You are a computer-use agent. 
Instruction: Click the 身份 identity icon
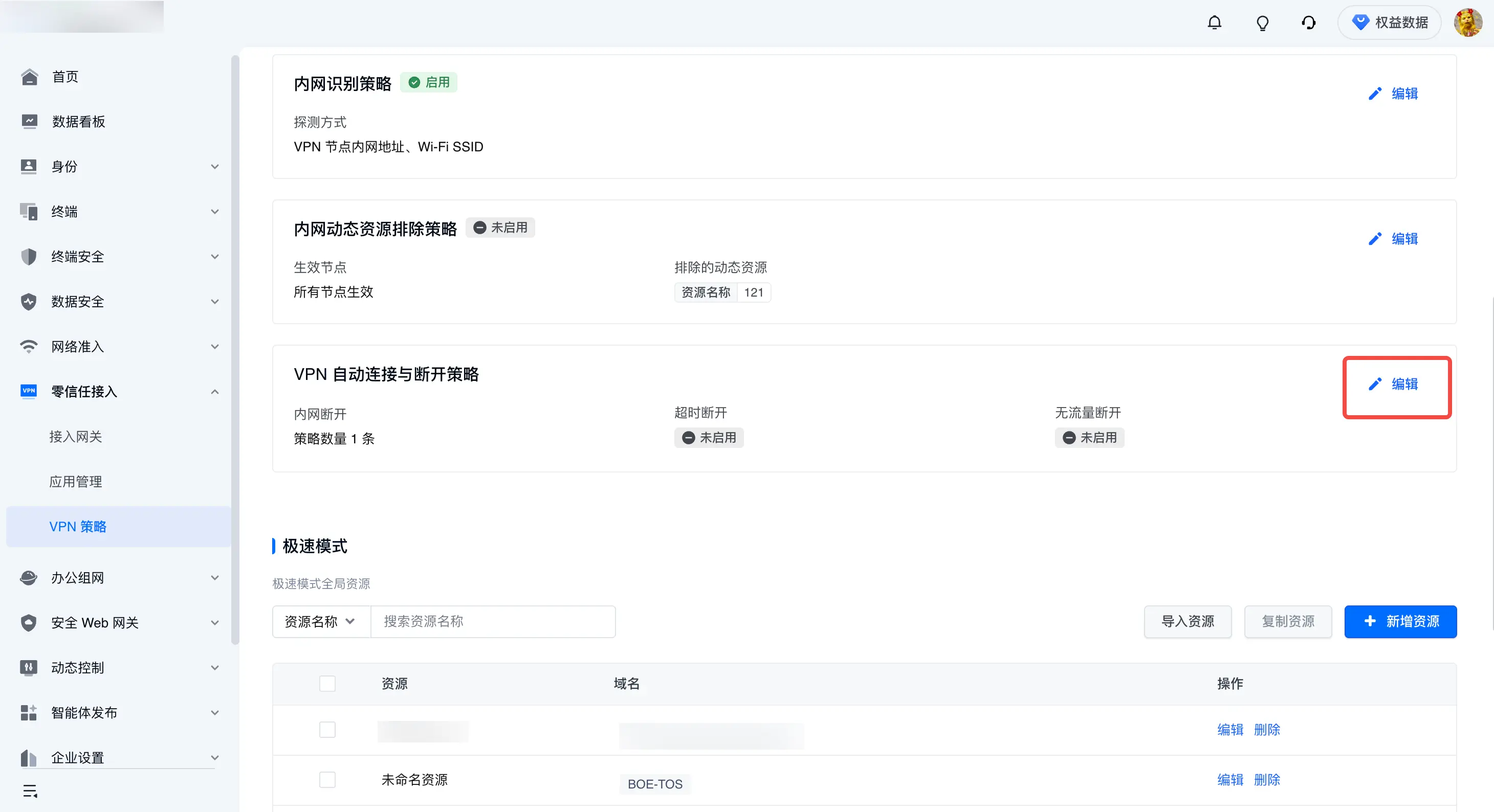[29, 166]
